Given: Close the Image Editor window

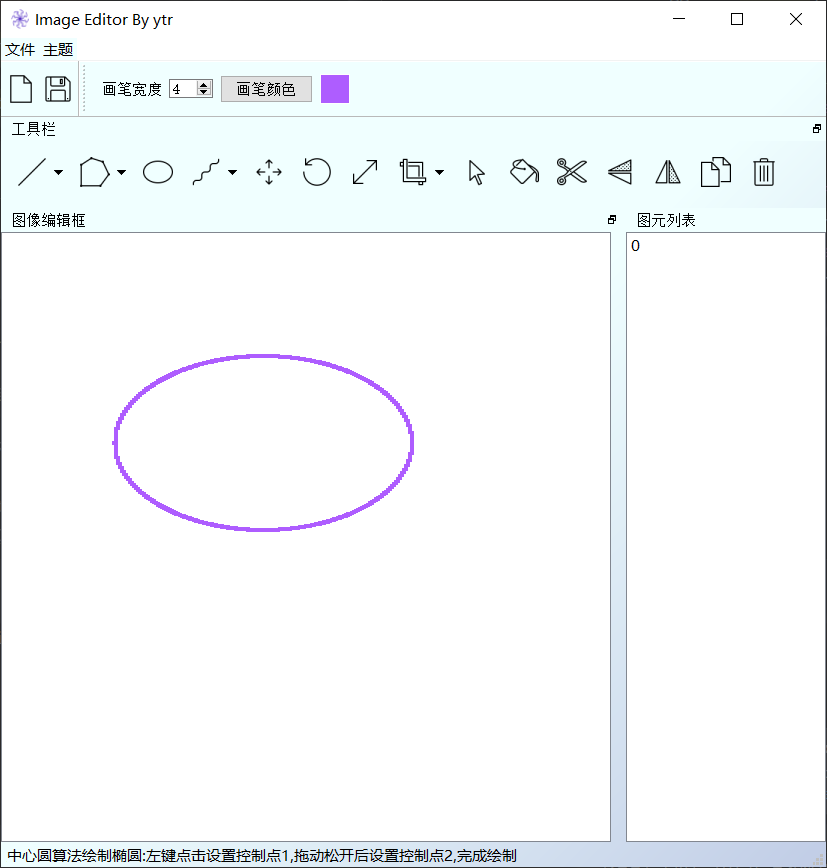Looking at the screenshot, I should 796,19.
